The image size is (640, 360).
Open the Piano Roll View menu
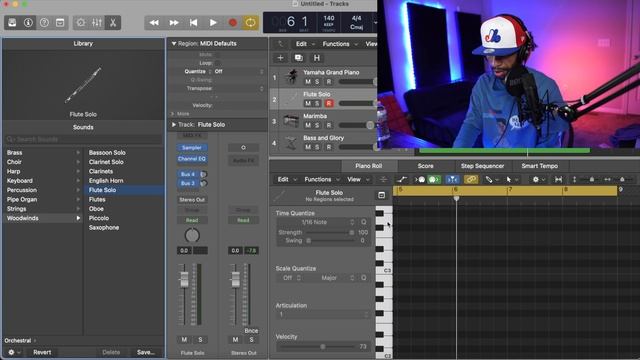click(358, 179)
